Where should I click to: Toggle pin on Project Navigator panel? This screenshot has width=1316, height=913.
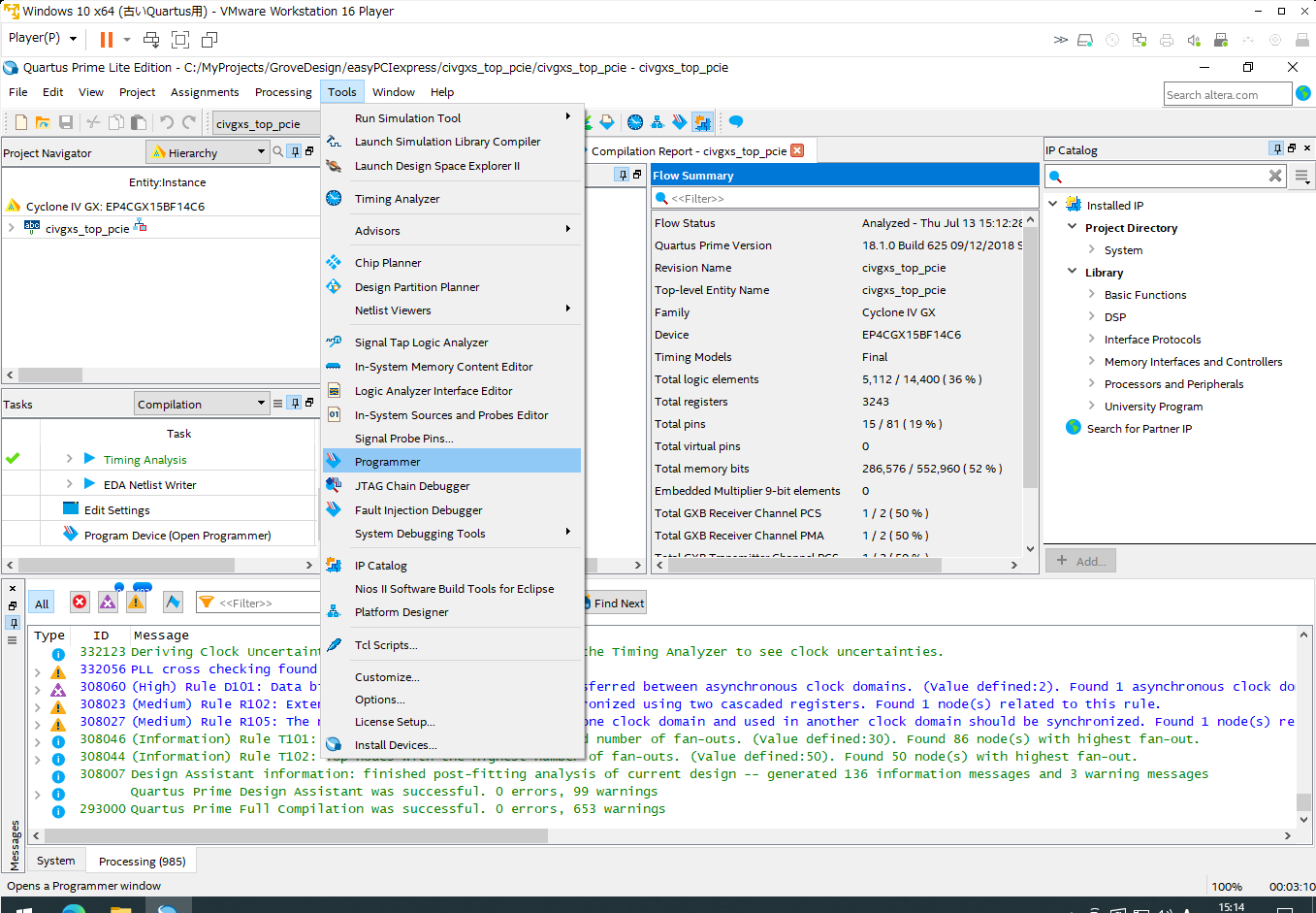click(x=295, y=151)
